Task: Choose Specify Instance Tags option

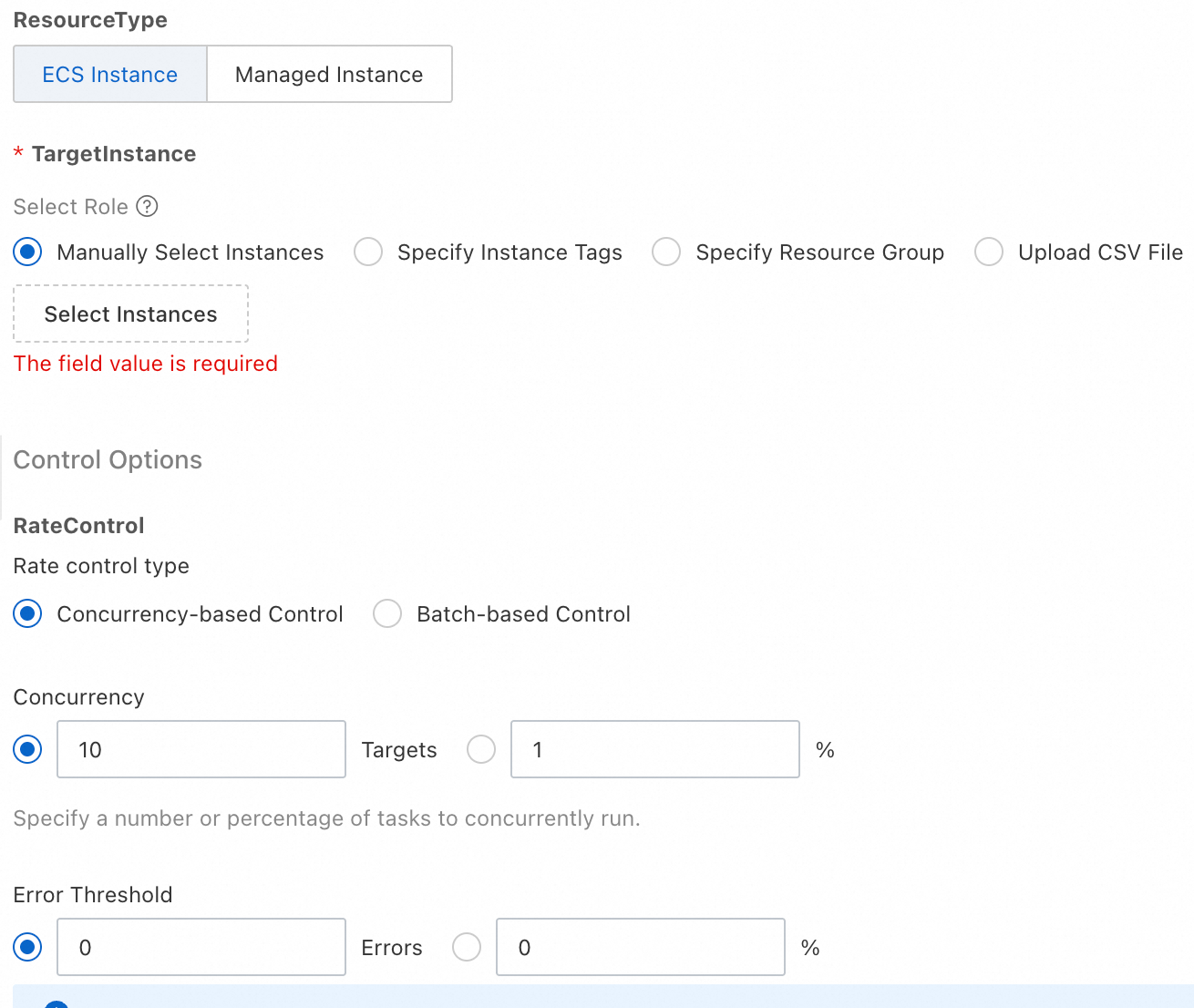Action: click(x=368, y=252)
